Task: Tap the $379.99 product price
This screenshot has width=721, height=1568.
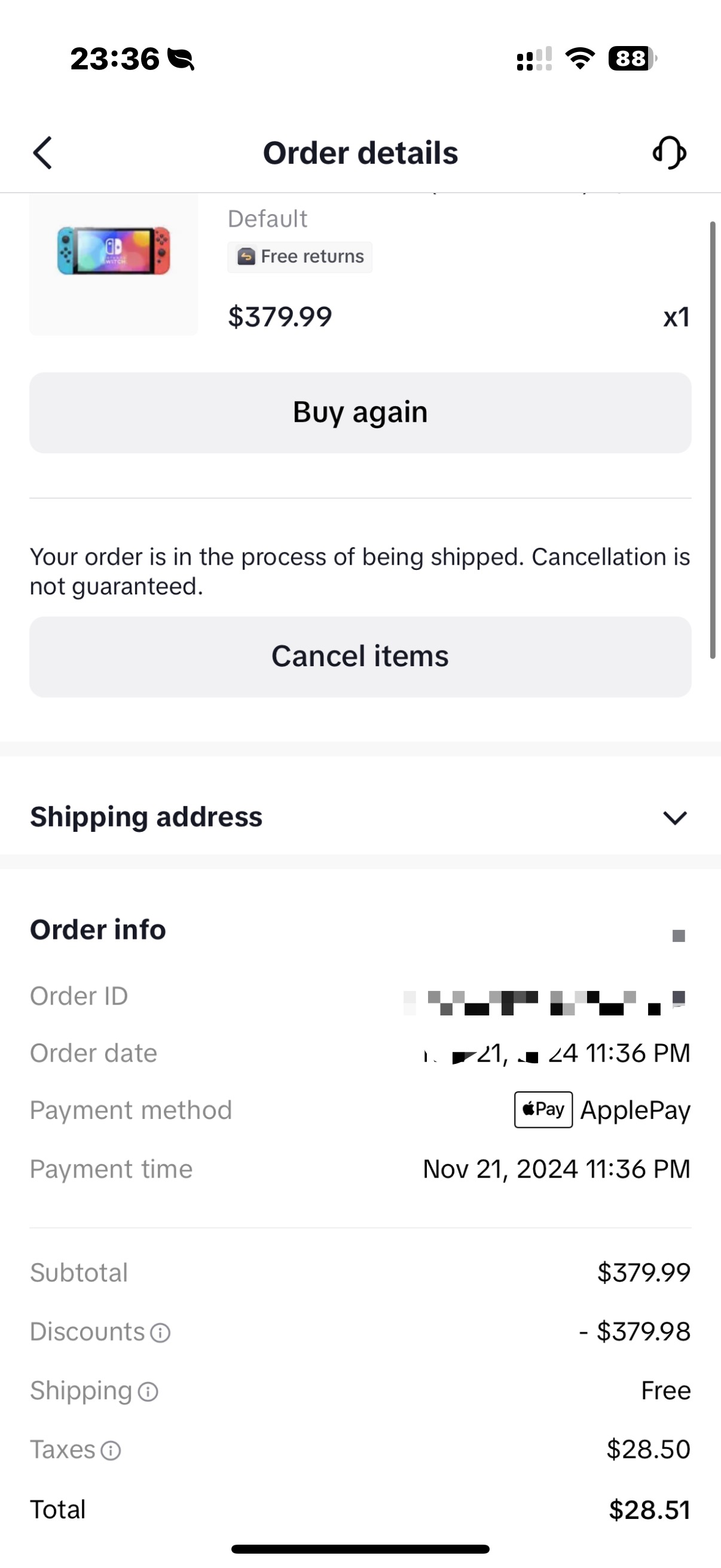Action: (x=280, y=316)
